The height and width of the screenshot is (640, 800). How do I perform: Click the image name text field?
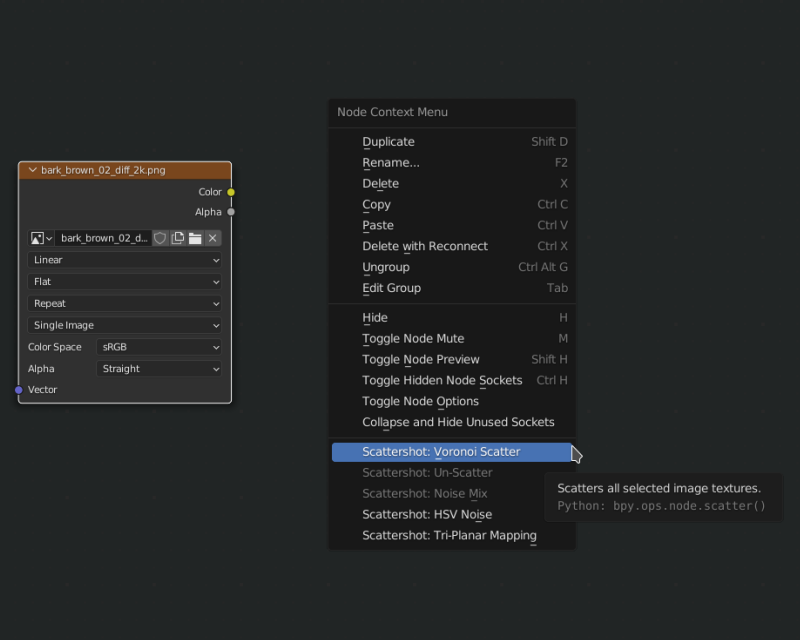(x=104, y=238)
